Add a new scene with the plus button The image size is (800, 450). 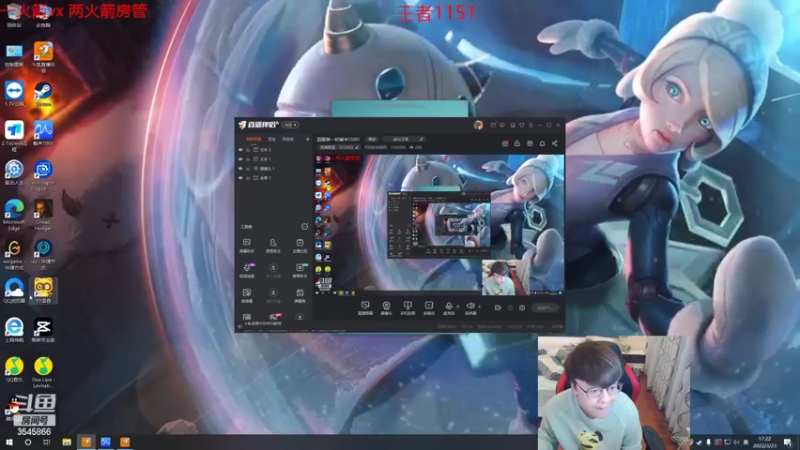[308, 139]
